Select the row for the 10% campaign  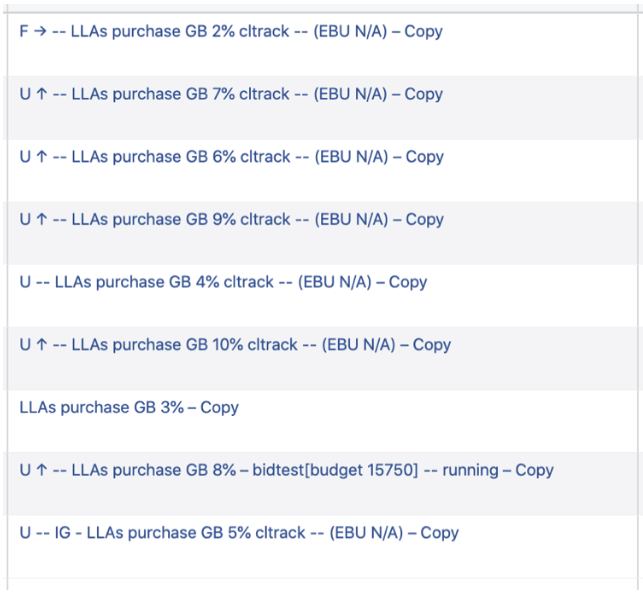235,345
